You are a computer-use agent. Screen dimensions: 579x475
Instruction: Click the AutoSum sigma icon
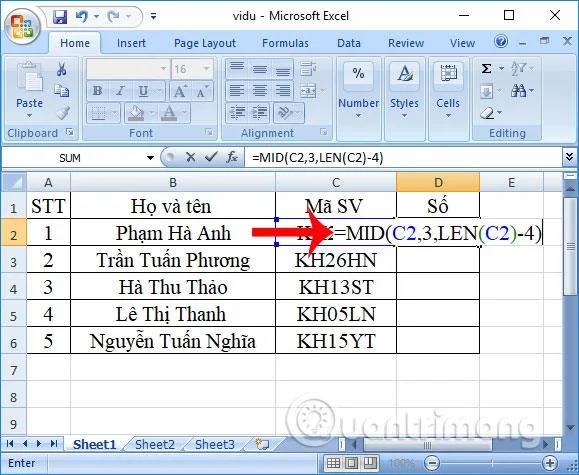pos(487,69)
